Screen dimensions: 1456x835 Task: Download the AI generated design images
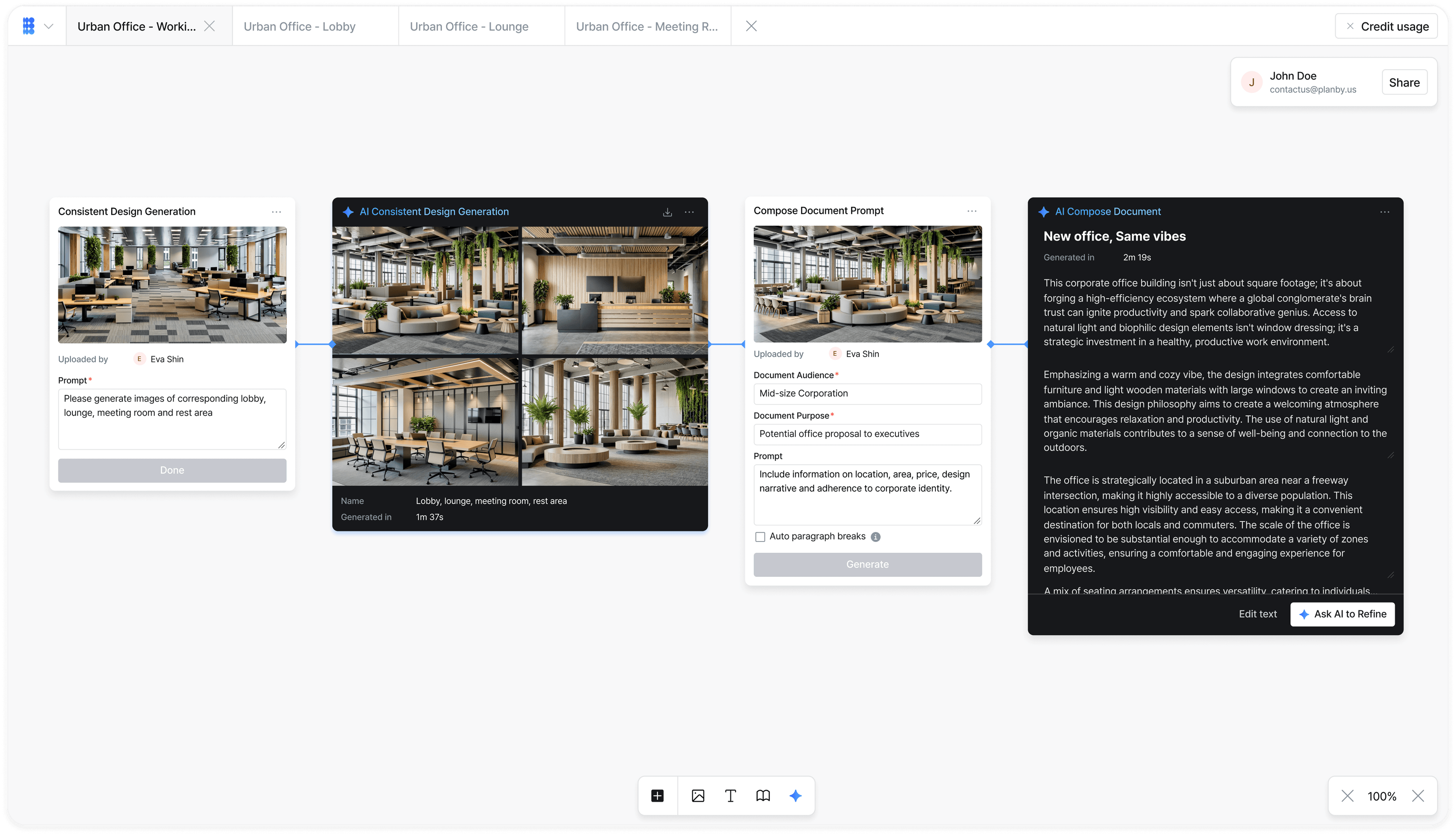[667, 212]
